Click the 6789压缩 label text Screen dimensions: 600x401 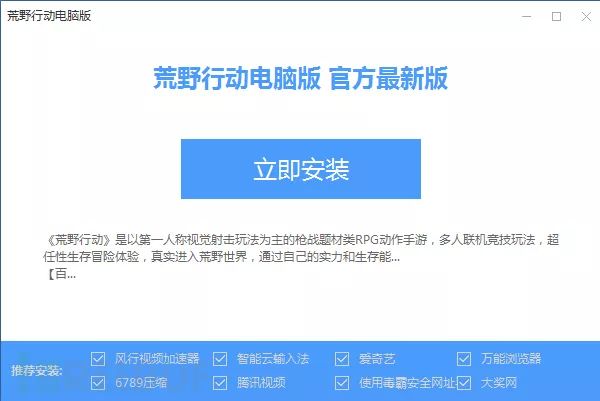tap(141, 383)
